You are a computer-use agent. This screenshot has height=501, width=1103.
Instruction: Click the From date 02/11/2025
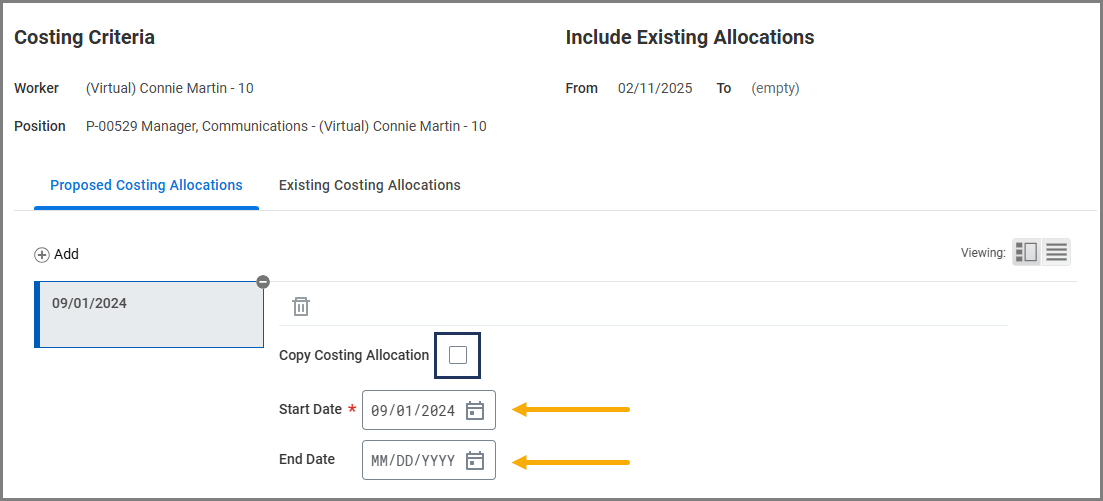click(x=655, y=88)
